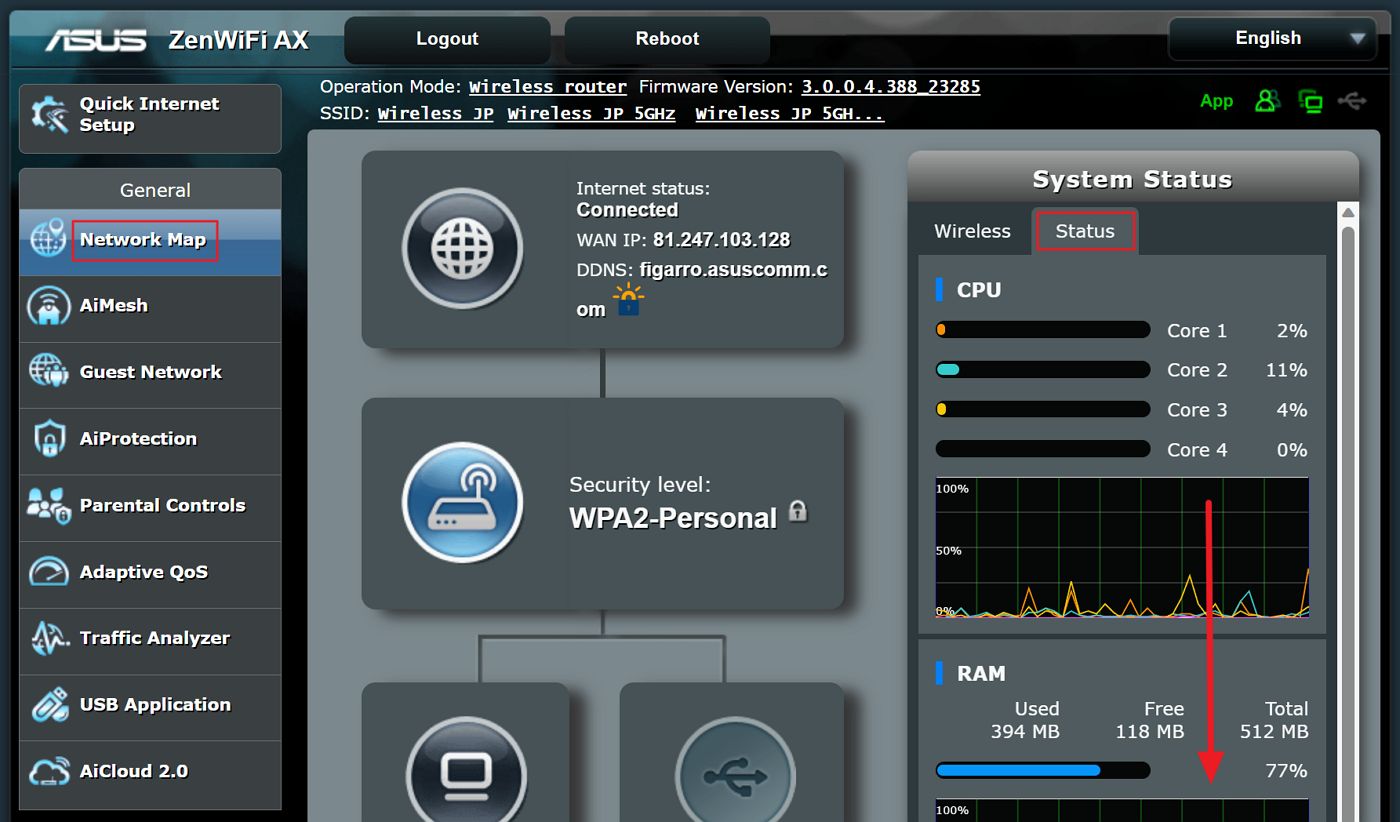The height and width of the screenshot is (822, 1400).
Task: Open the English language dropdown
Action: (x=1271, y=38)
